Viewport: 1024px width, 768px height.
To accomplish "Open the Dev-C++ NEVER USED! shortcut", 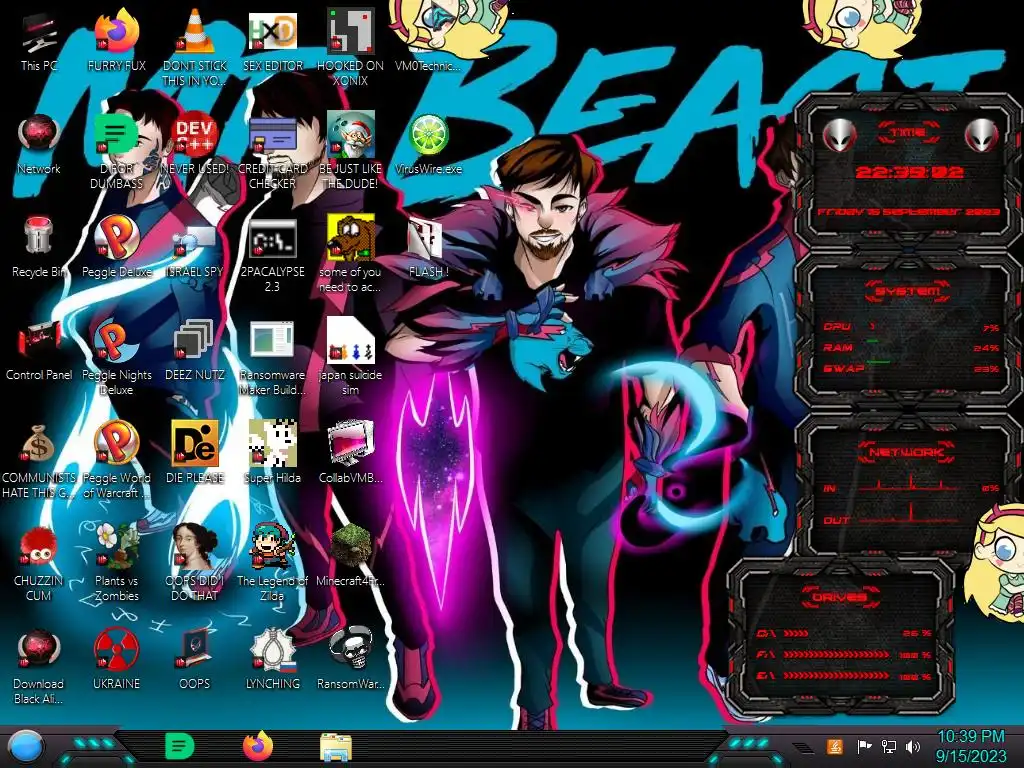I will click(195, 144).
